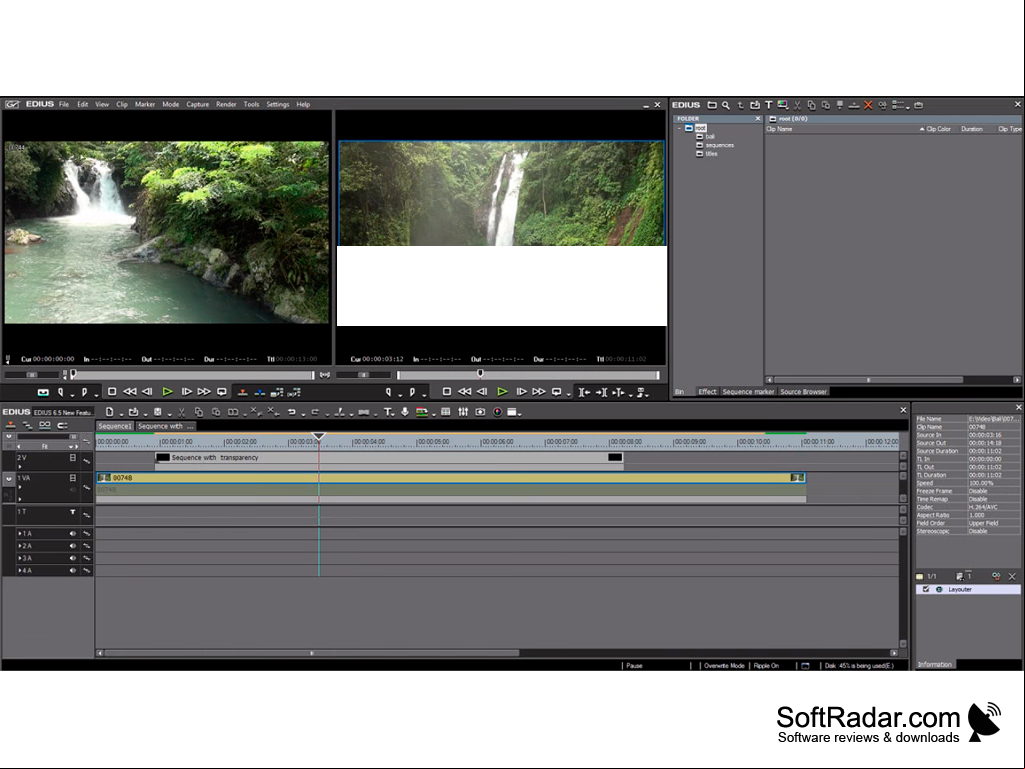
Task: Select the bali folder in Bin tree
Action: click(x=710, y=137)
